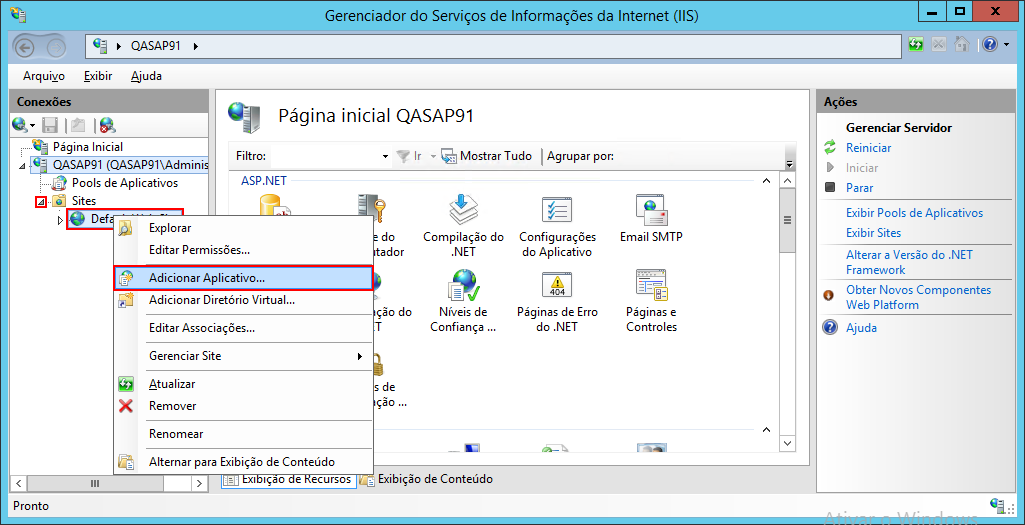Screen dimensions: 1025x525
Task: Click the Reiniciar link in Ações
Action: coord(868,148)
